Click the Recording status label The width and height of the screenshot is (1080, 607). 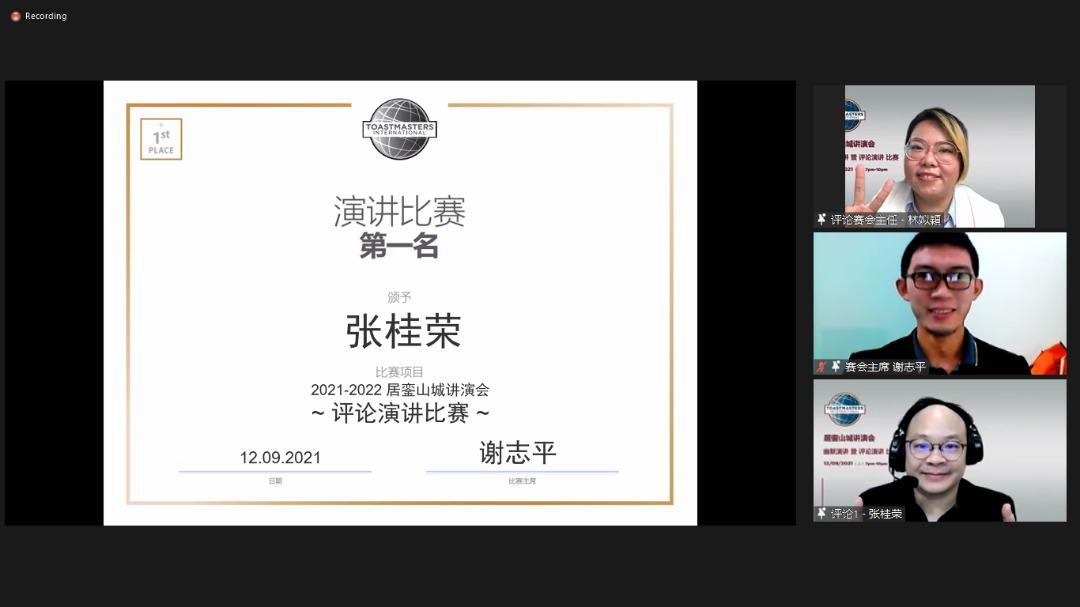45,16
